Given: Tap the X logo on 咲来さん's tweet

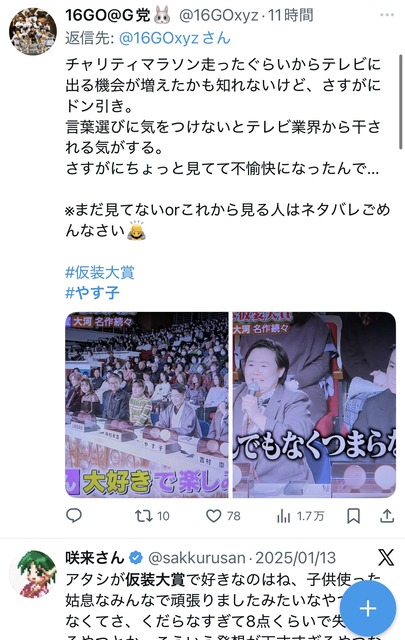Looking at the screenshot, I should (x=386, y=558).
